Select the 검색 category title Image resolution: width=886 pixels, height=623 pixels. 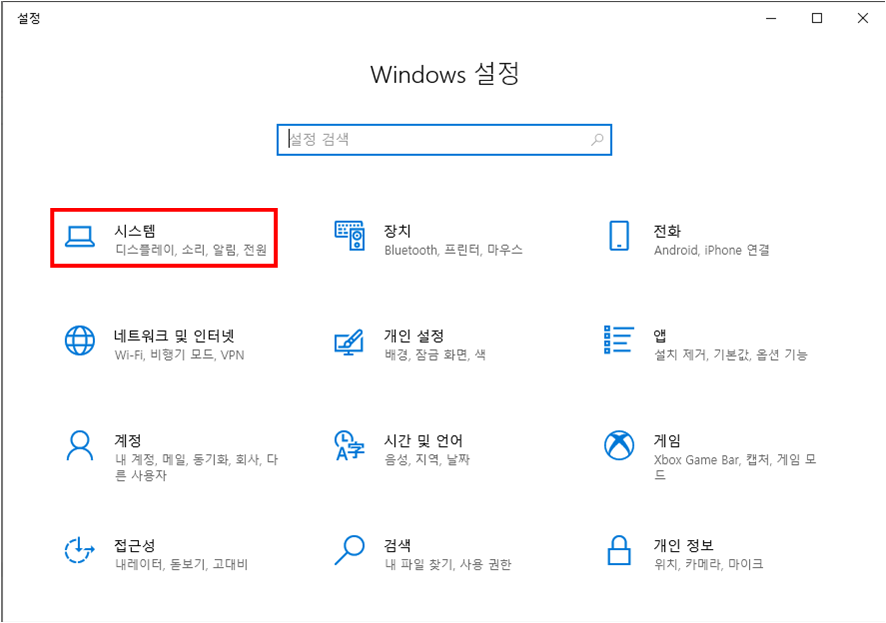[397, 545]
